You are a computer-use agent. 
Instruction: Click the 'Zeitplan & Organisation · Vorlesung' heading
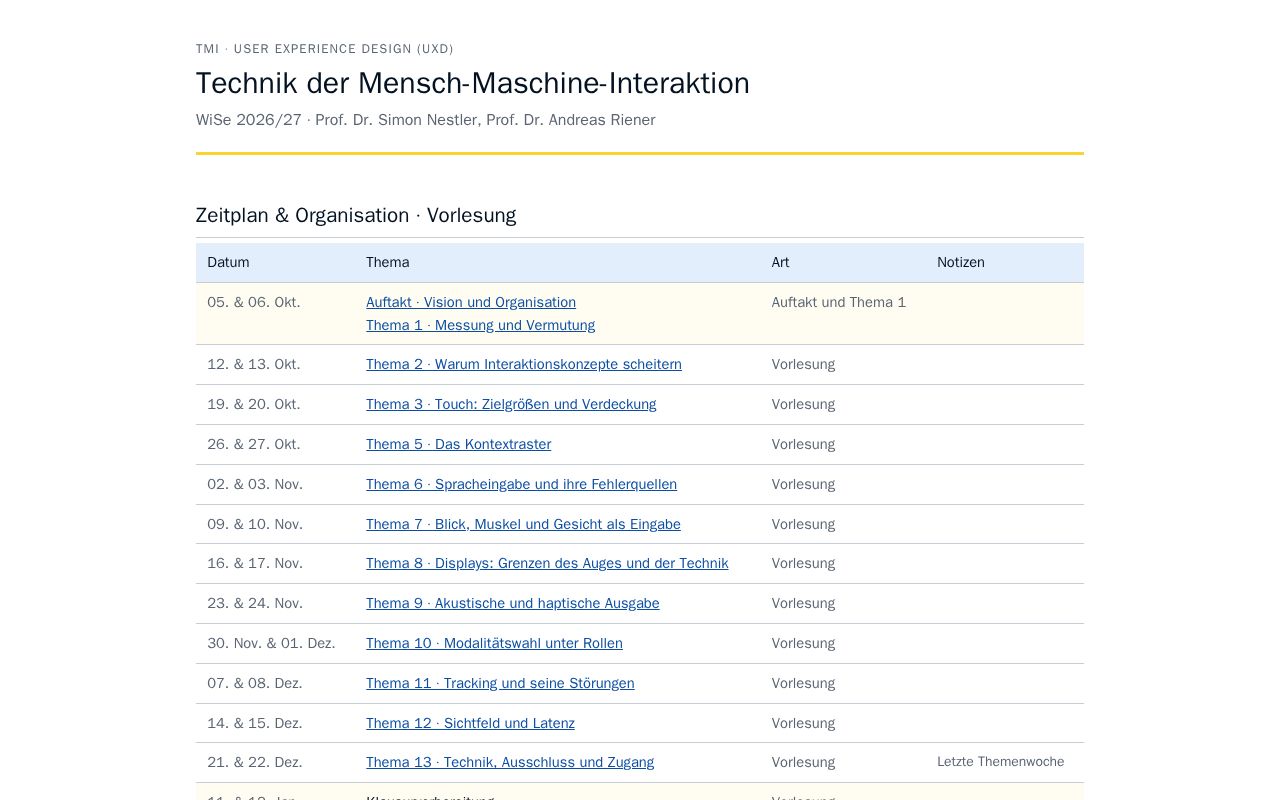(x=356, y=215)
